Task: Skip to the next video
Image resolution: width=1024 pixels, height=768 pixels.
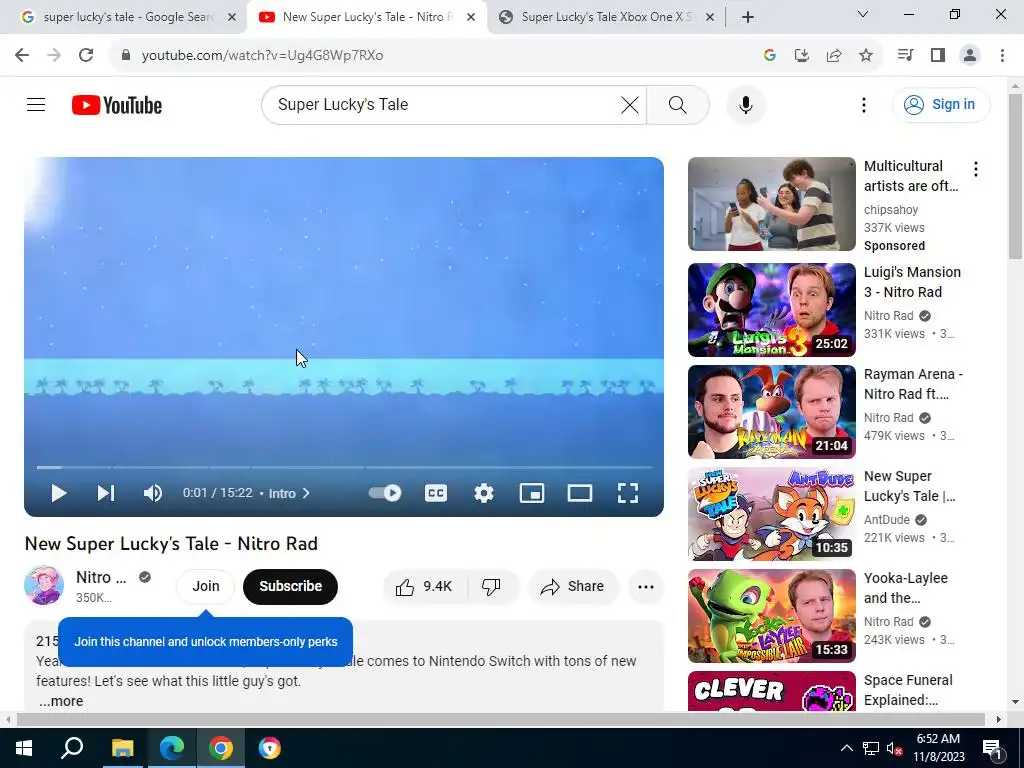Action: click(x=106, y=493)
